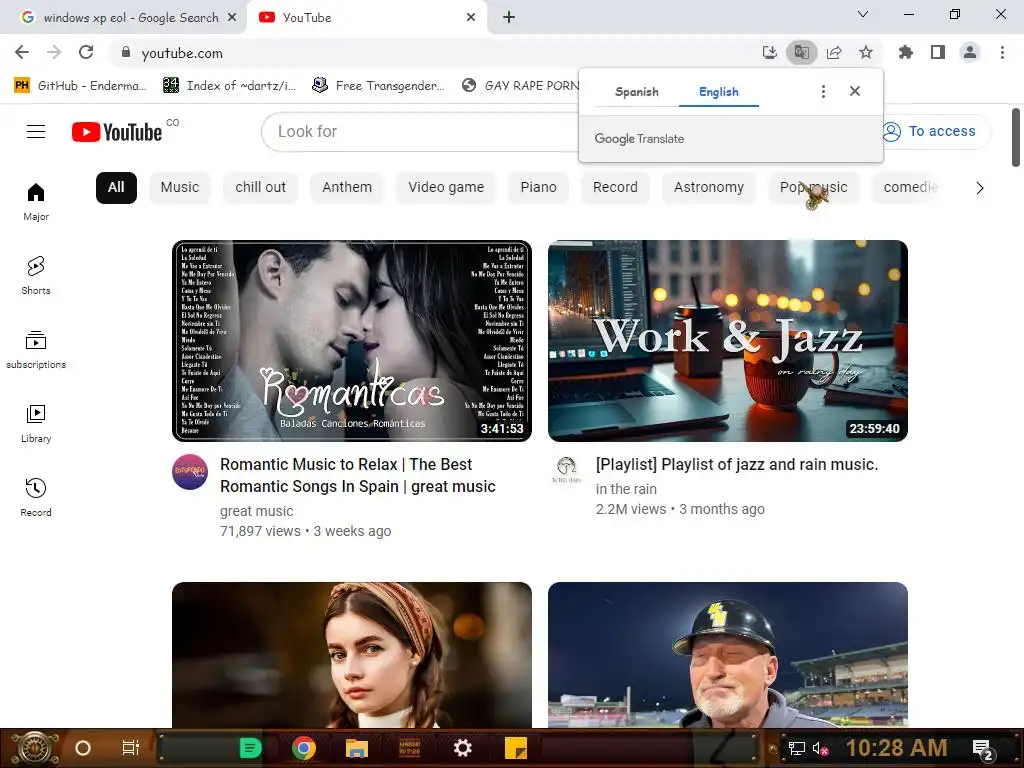Open Playlist of jazz and rain music title
This screenshot has height=768, width=1024.
(737, 464)
